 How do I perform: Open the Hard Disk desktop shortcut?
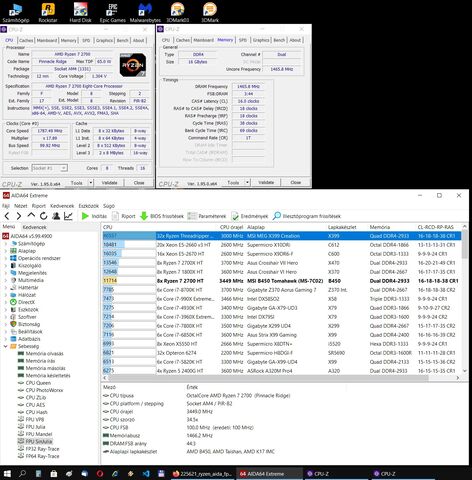pos(80,12)
